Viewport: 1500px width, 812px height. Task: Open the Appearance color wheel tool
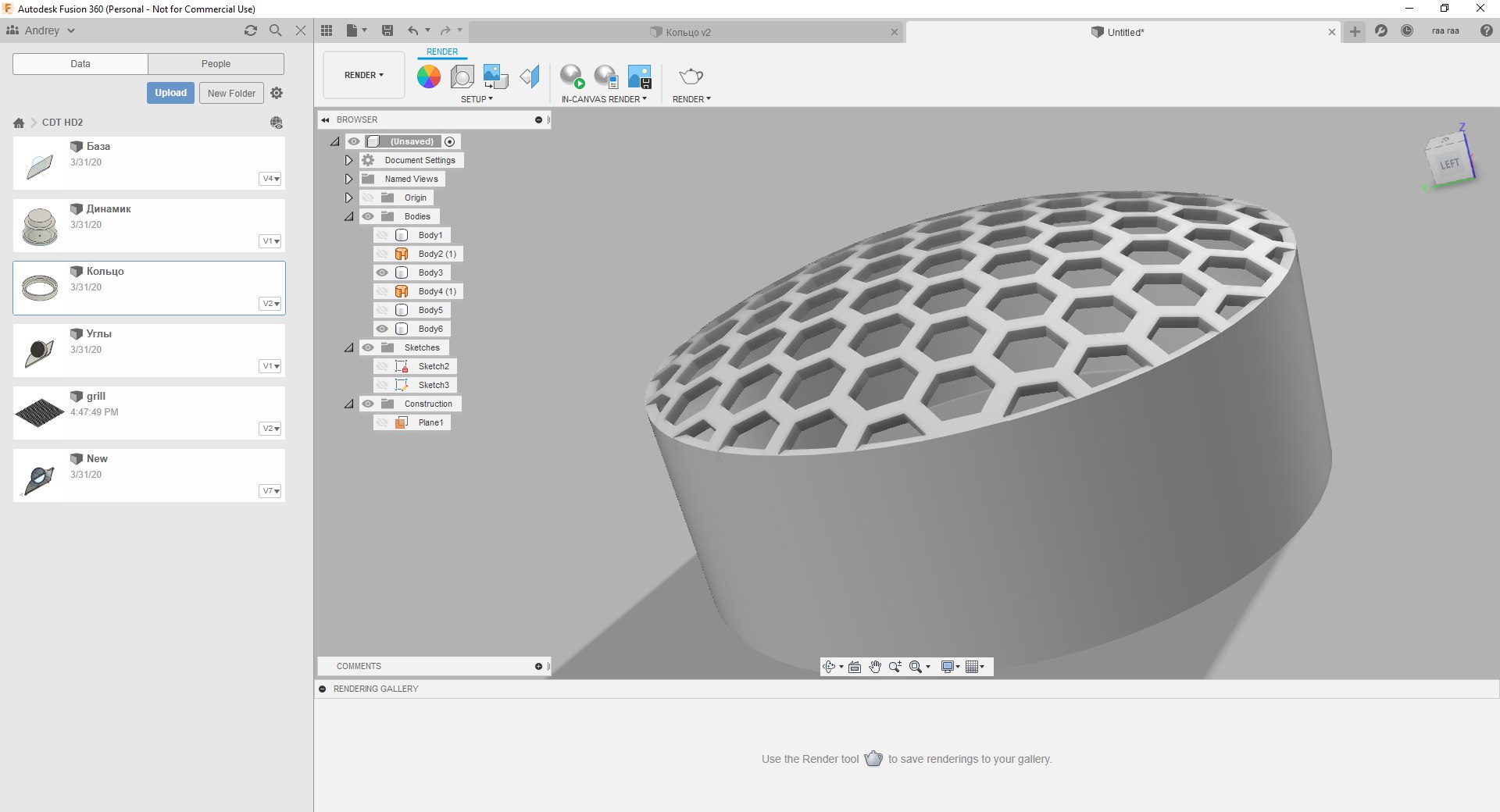[428, 77]
